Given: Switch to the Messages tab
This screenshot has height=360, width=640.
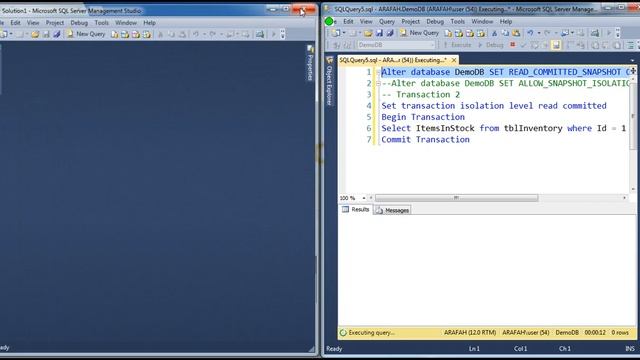Looking at the screenshot, I should tap(393, 210).
